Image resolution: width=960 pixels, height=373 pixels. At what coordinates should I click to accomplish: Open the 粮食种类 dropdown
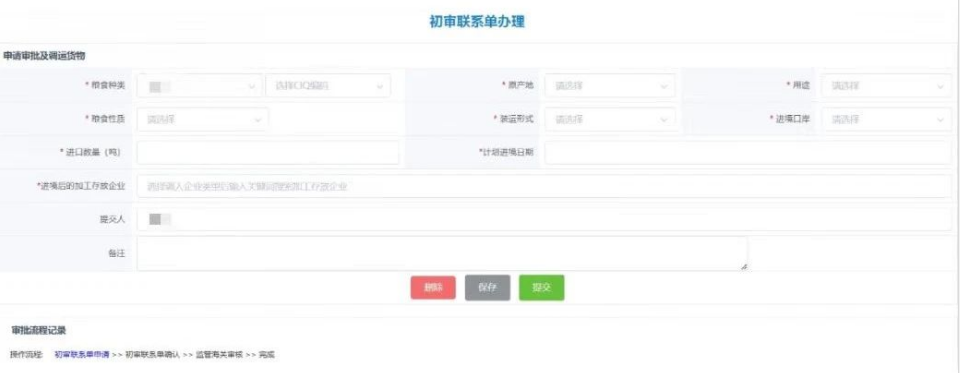200,86
